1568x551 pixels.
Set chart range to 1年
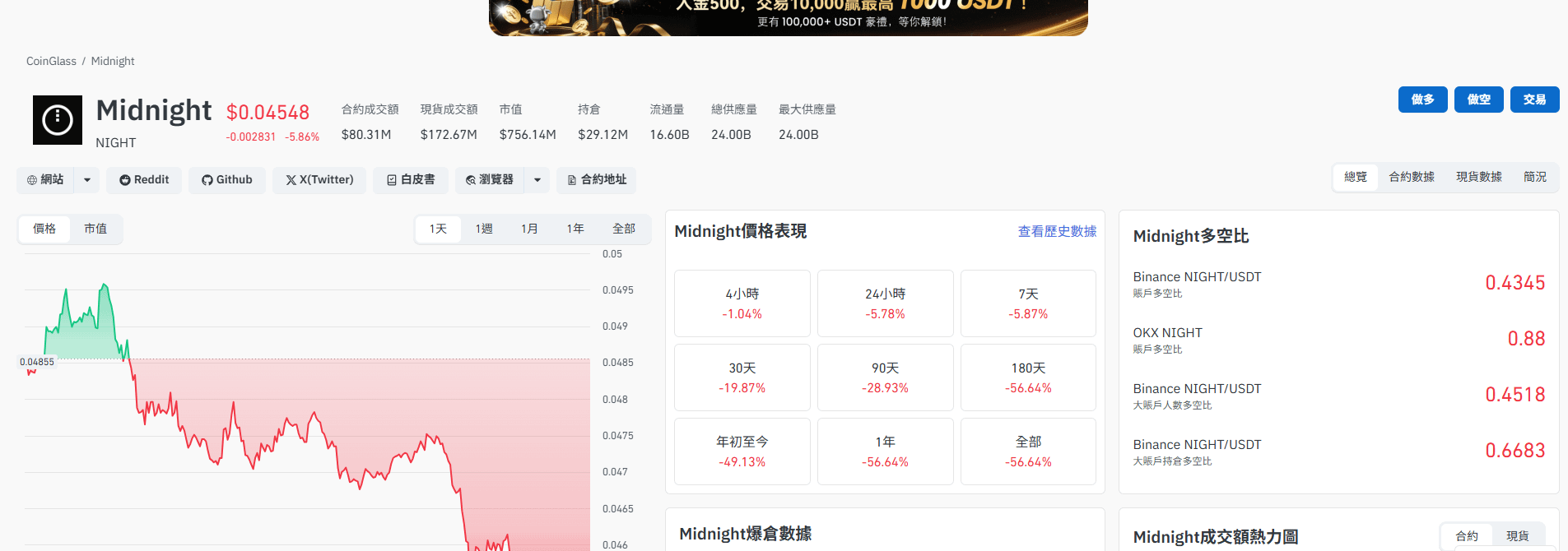575,229
